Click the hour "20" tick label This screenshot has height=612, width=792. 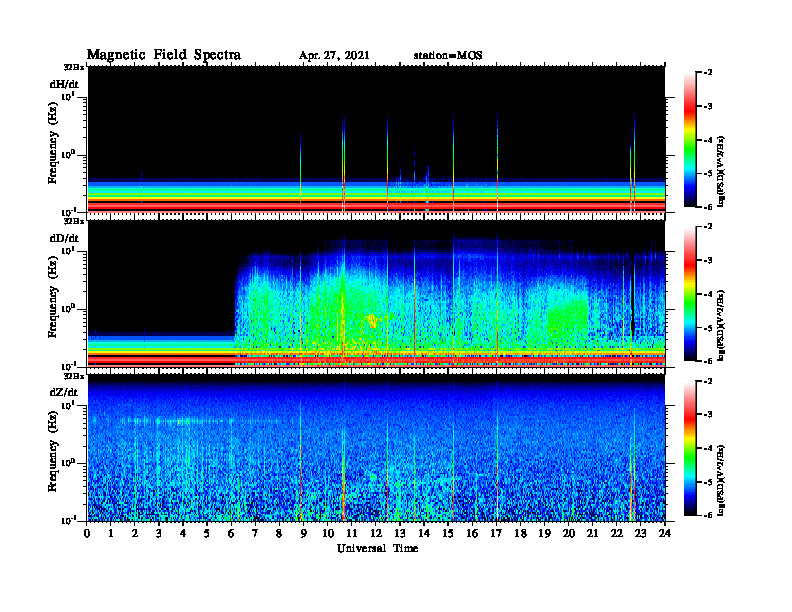tap(569, 533)
